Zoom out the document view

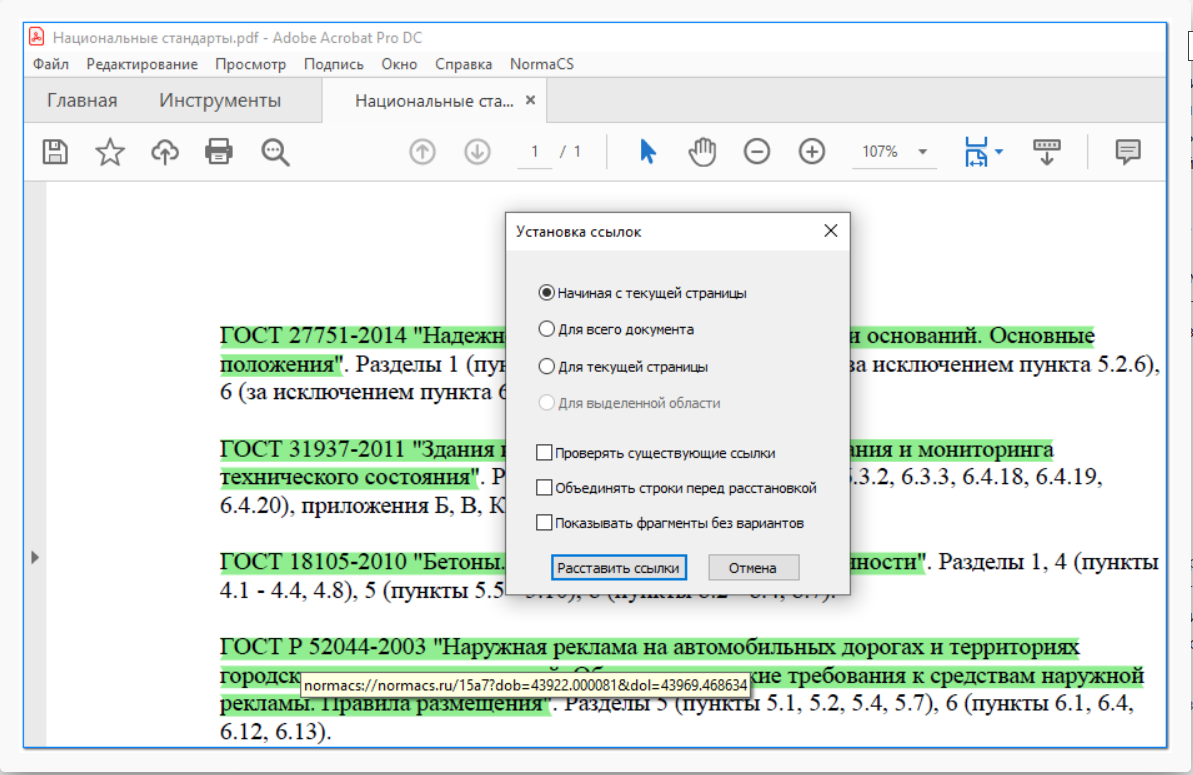click(x=756, y=151)
